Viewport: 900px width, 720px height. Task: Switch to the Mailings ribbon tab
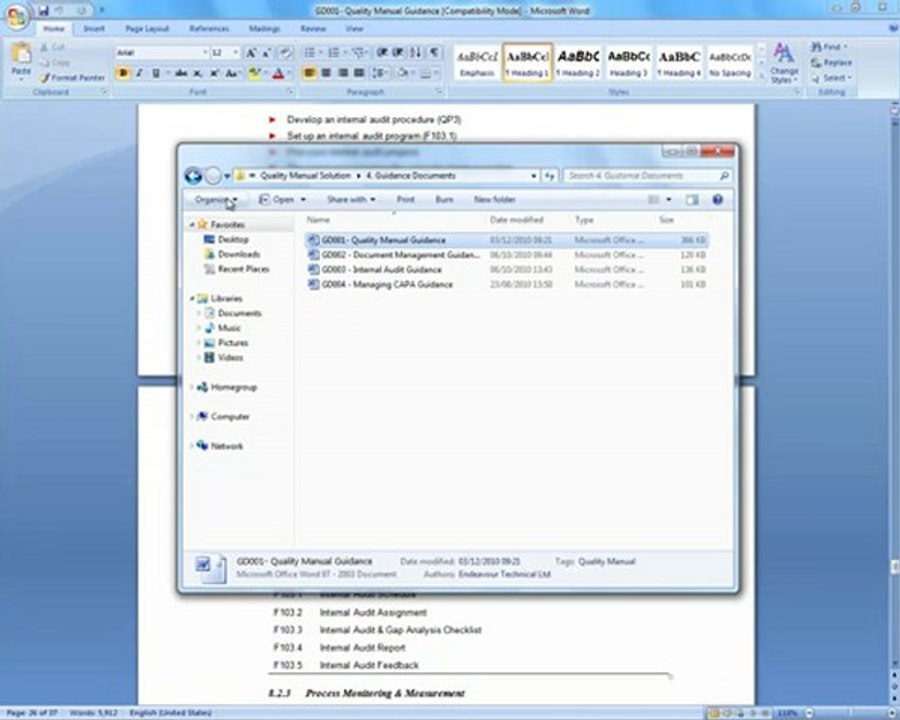(x=265, y=28)
